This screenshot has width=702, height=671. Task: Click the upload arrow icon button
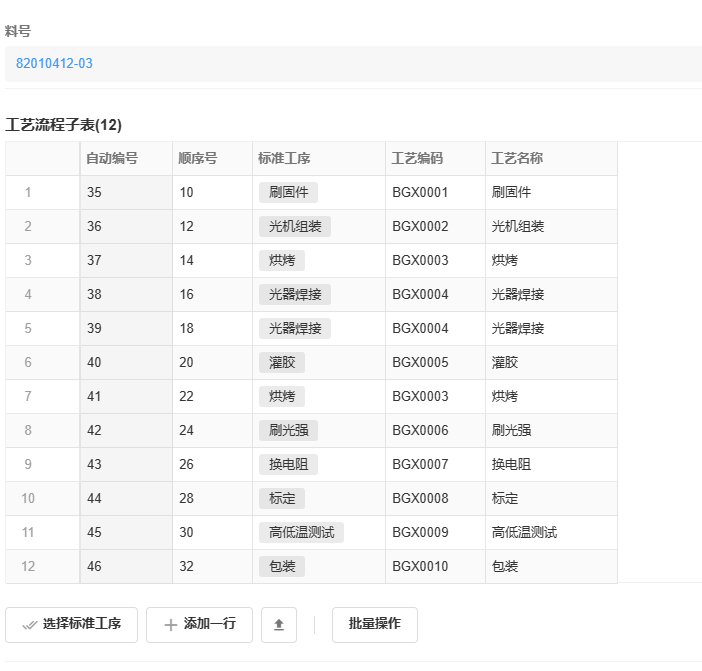tap(279, 624)
